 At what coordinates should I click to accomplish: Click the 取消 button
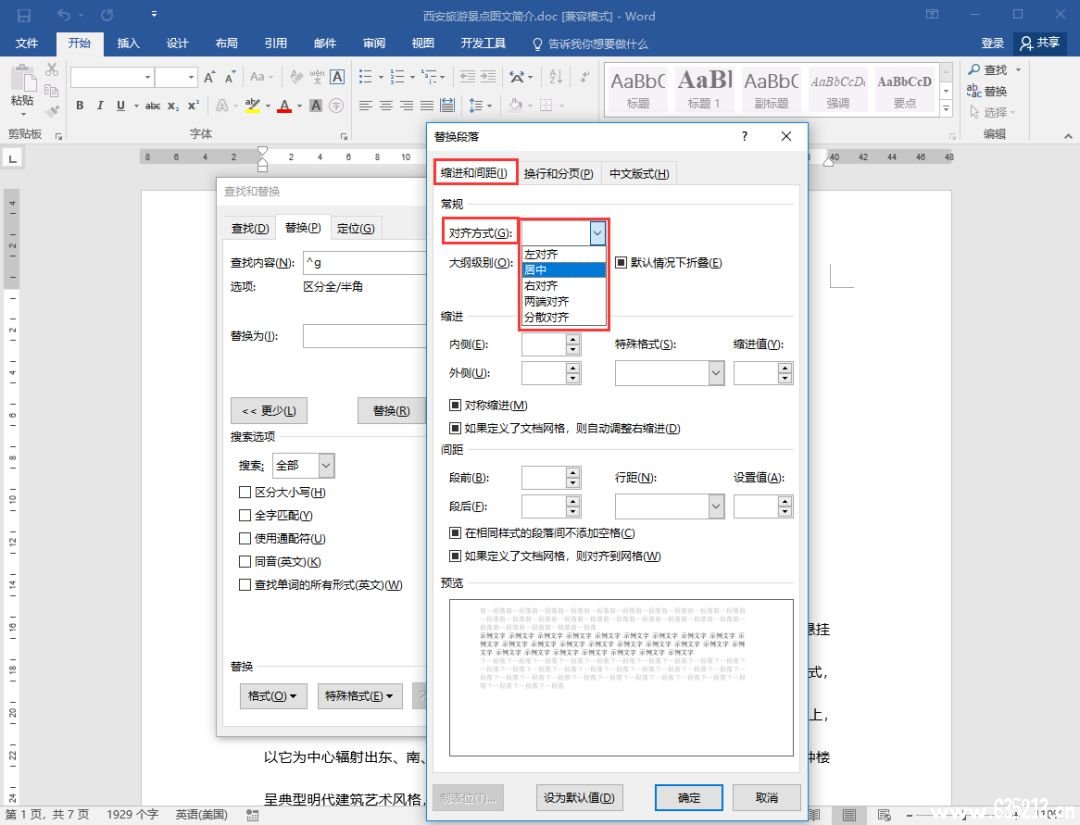[x=767, y=797]
